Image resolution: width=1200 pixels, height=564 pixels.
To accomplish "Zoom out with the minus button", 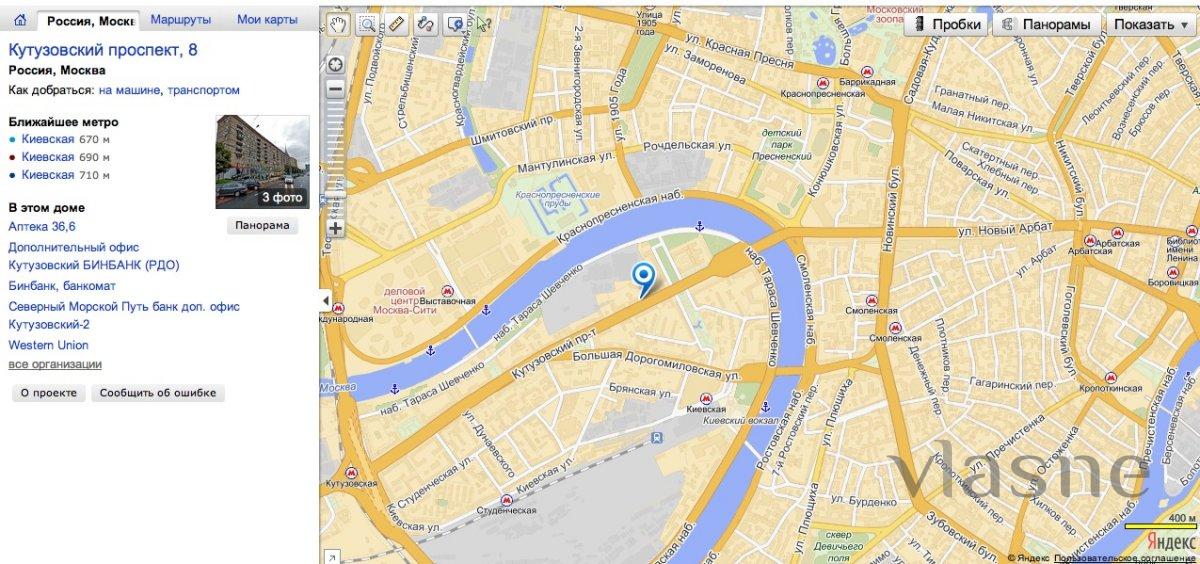I will [335, 89].
